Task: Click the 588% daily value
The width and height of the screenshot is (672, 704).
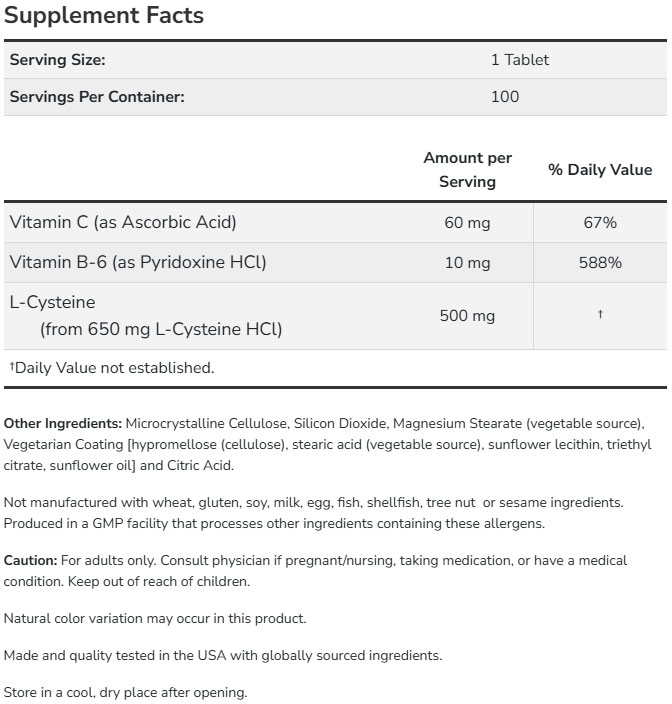Action: (x=600, y=263)
